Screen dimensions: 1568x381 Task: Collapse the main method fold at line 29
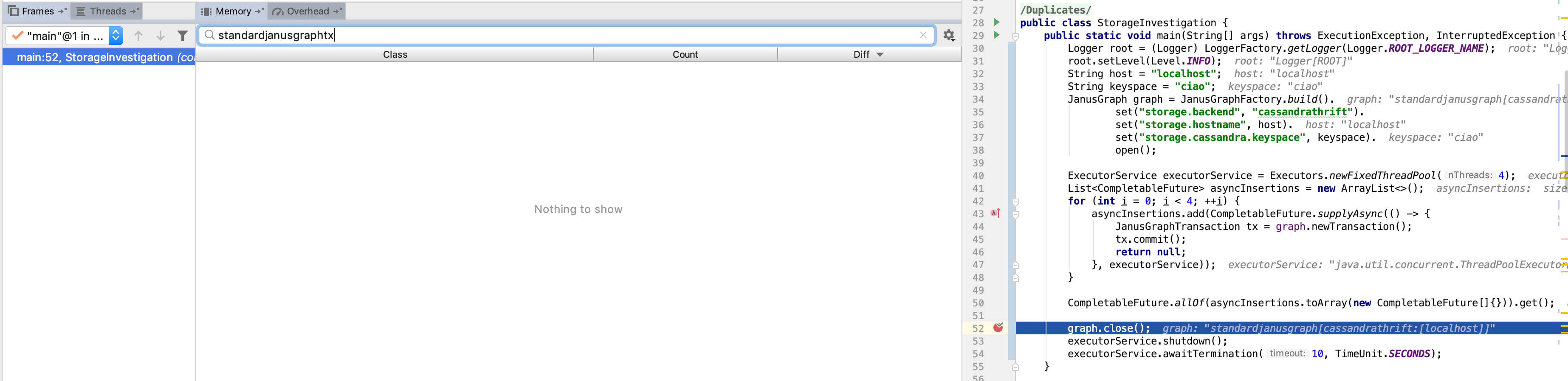(1015, 36)
